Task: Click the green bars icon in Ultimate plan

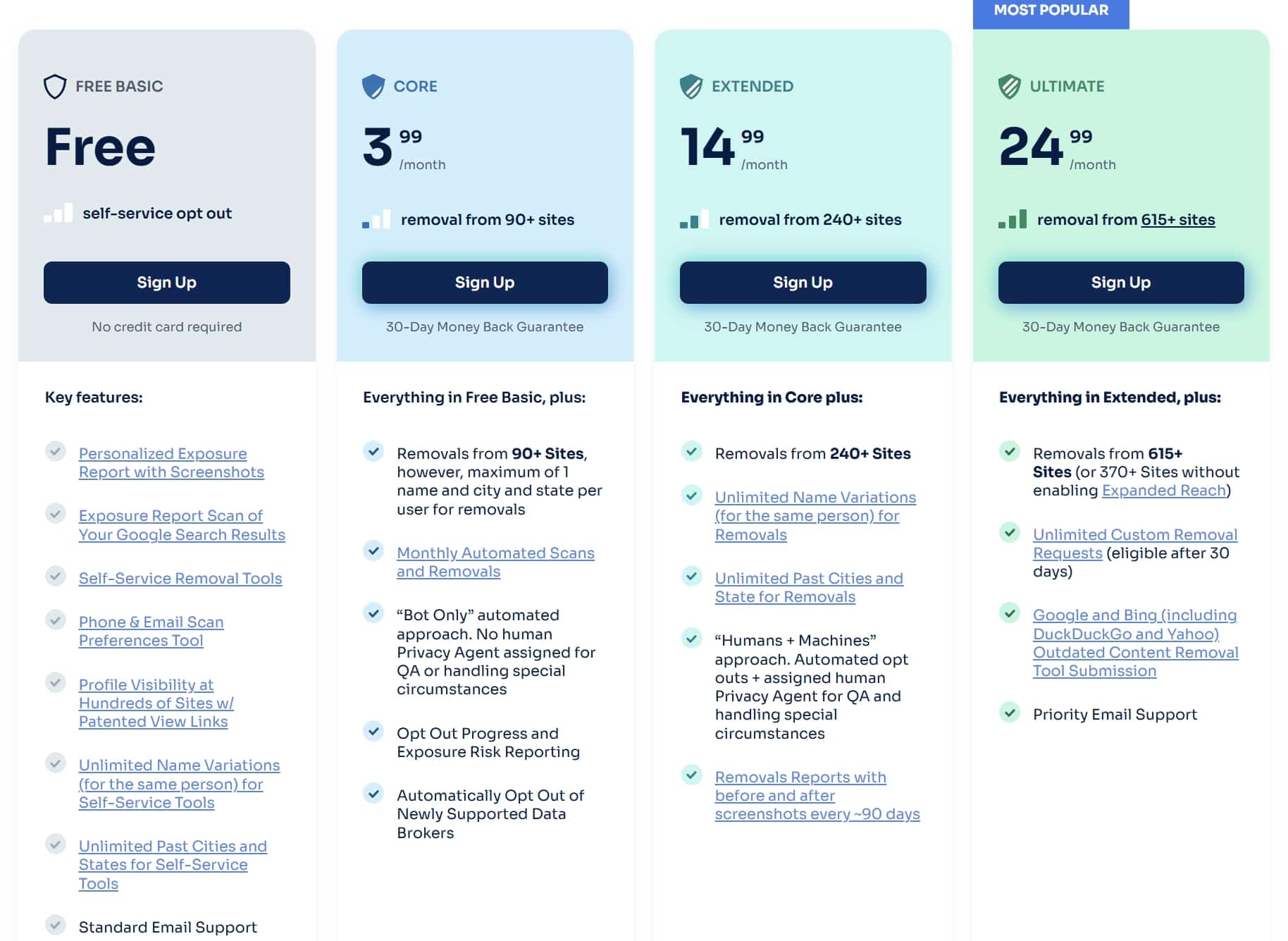Action: tap(1013, 219)
